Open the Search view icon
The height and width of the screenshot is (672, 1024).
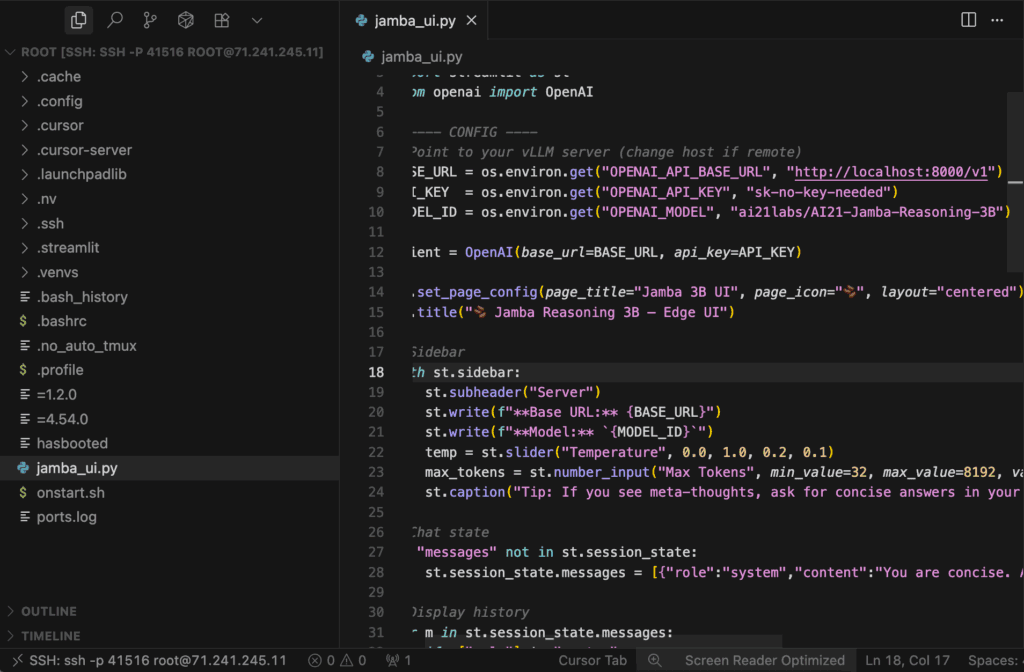click(115, 20)
